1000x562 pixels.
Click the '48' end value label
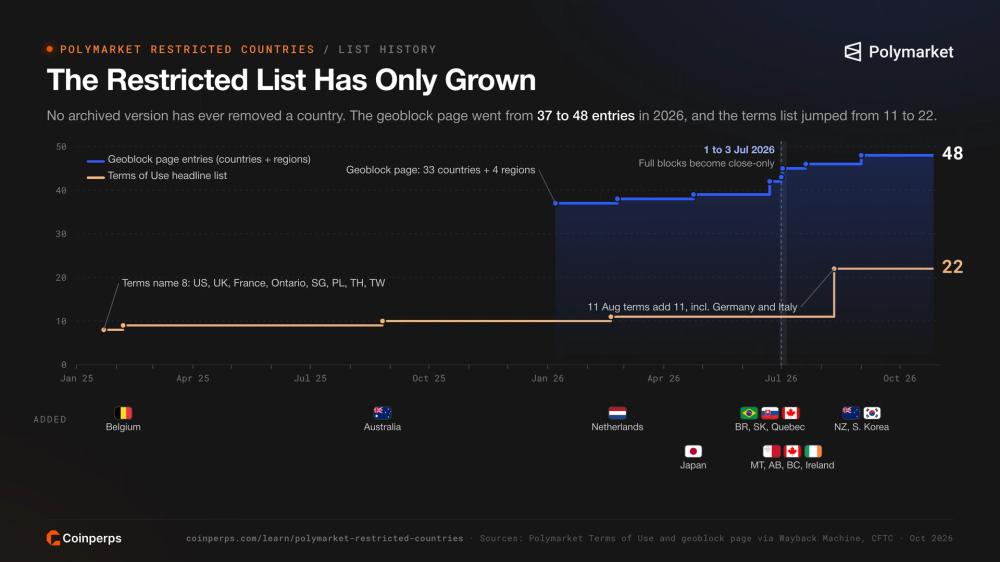(952, 153)
